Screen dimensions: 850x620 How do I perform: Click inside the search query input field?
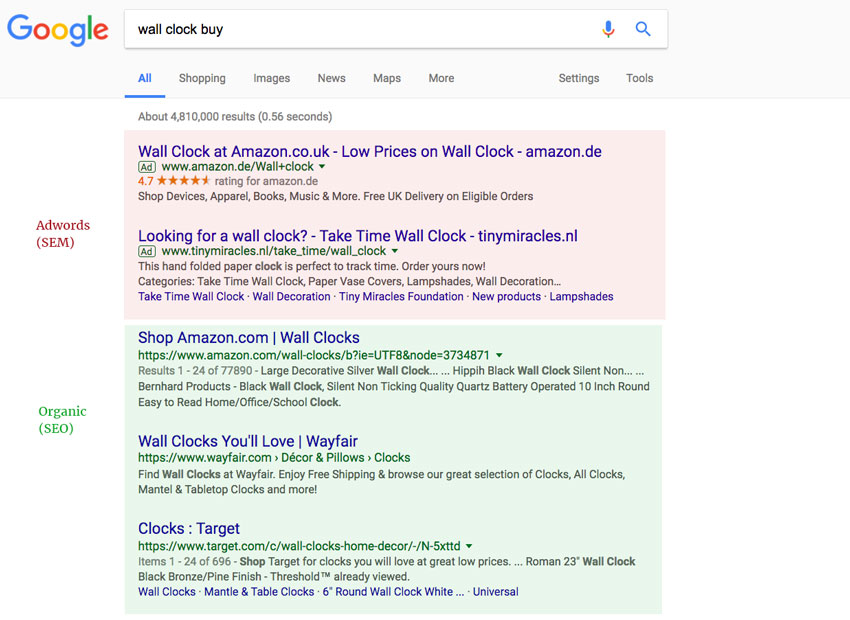[x=350, y=29]
